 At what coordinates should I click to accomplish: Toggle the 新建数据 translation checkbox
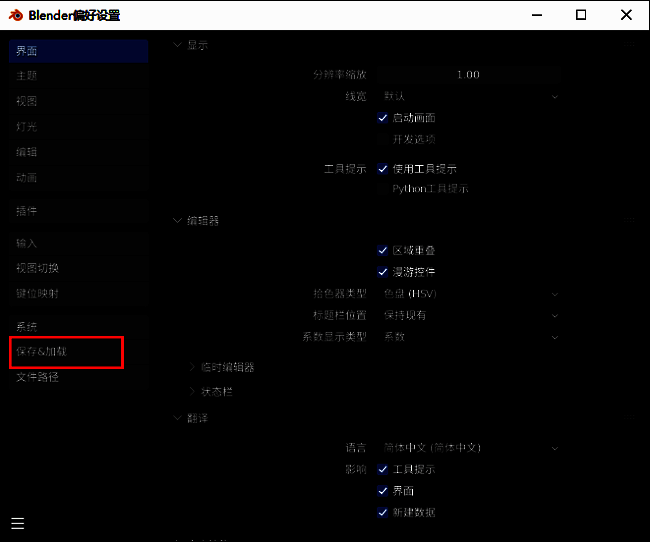pyautogui.click(x=383, y=512)
